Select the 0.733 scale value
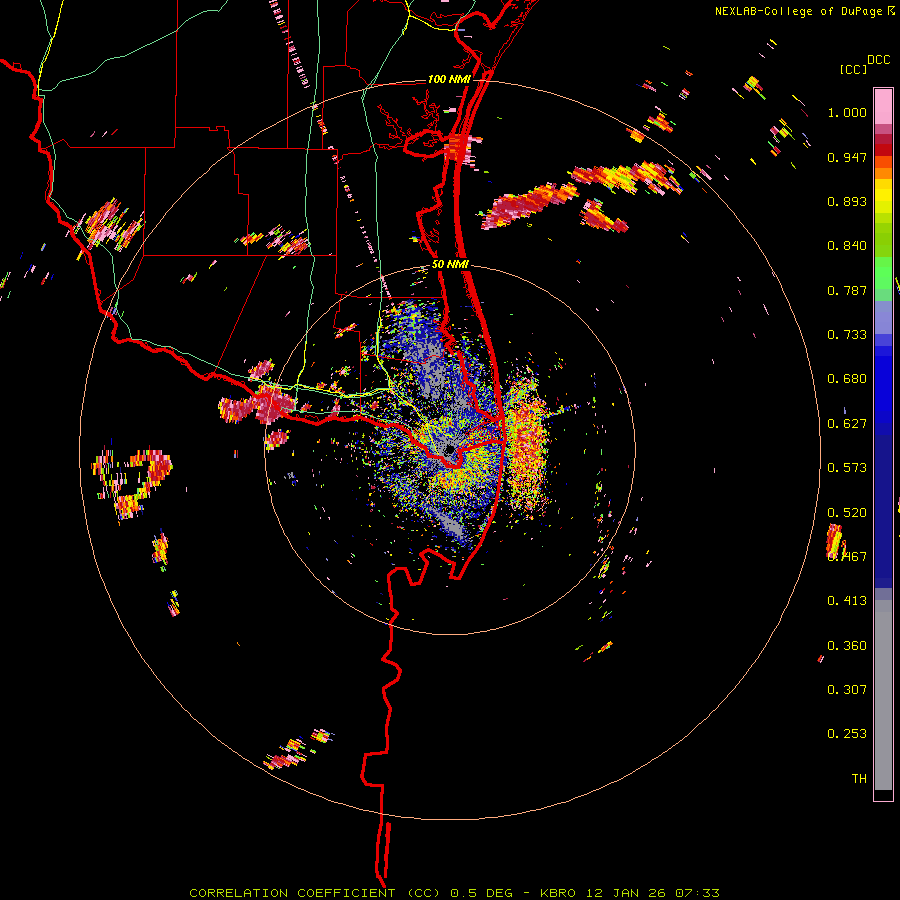Screen dimensions: 900x900 [x=847, y=335]
